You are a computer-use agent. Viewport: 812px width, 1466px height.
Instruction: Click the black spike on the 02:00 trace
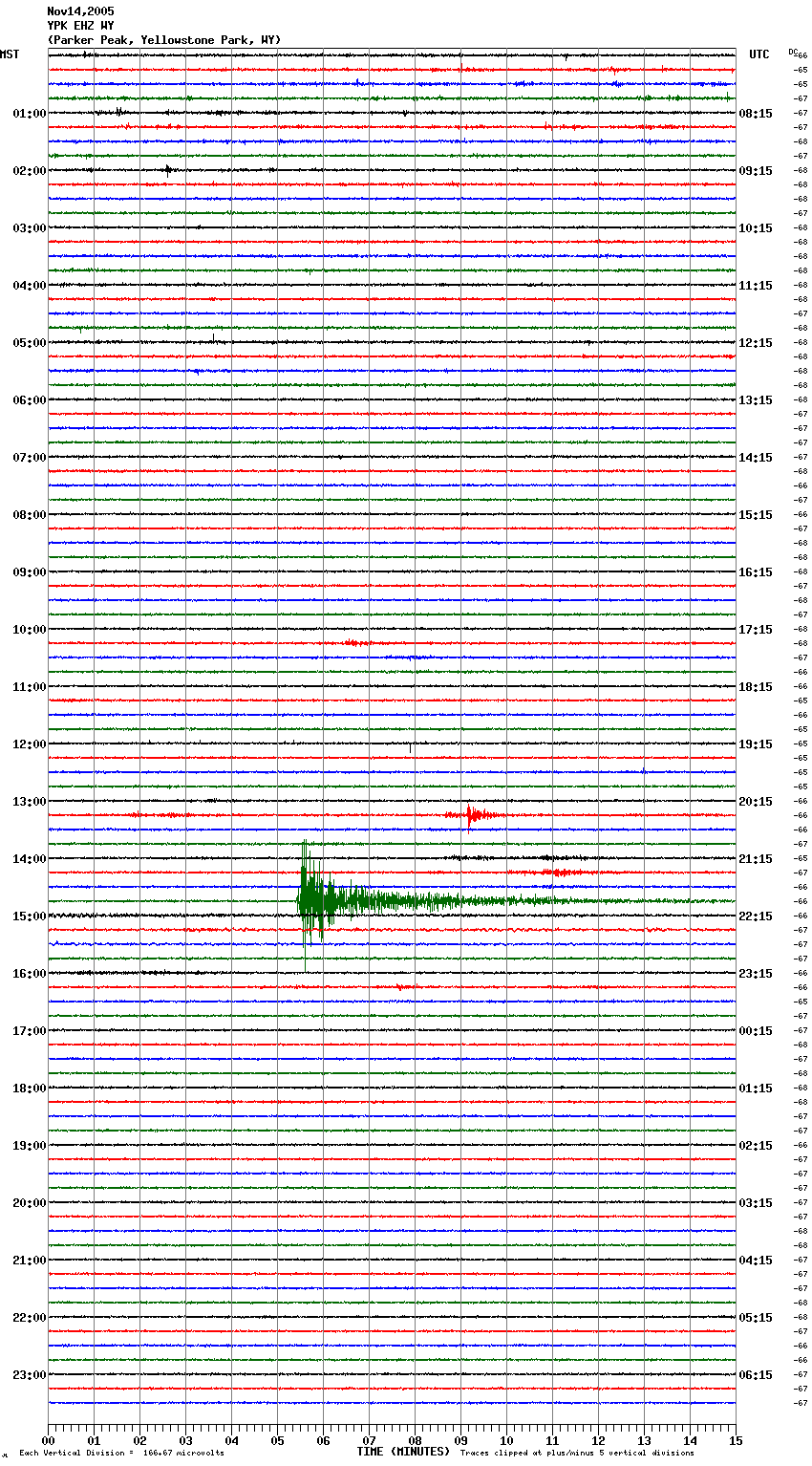point(168,170)
